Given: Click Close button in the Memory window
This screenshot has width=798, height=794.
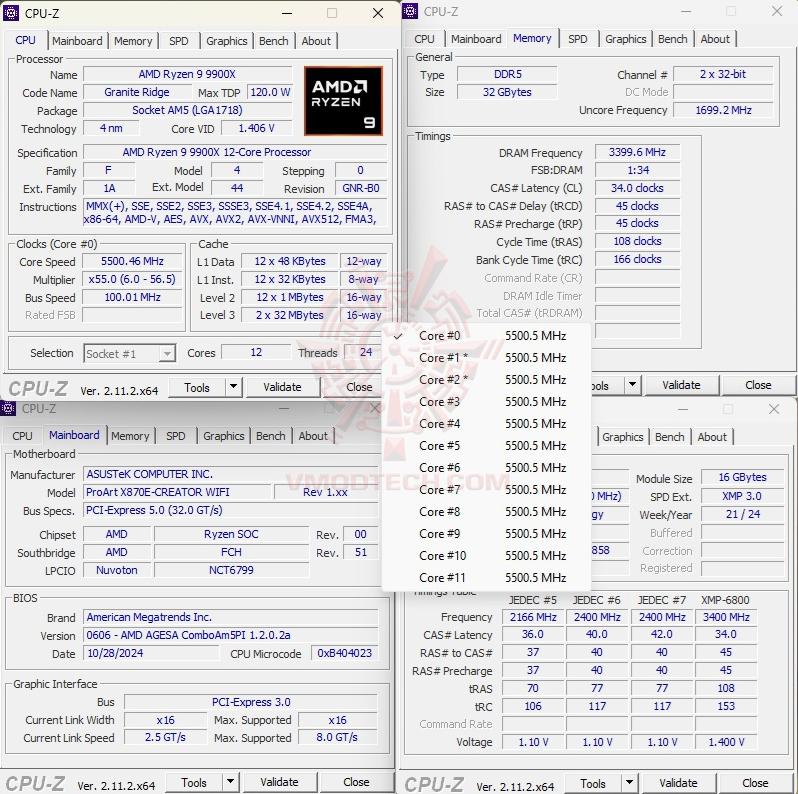Looking at the screenshot, I should [x=758, y=385].
